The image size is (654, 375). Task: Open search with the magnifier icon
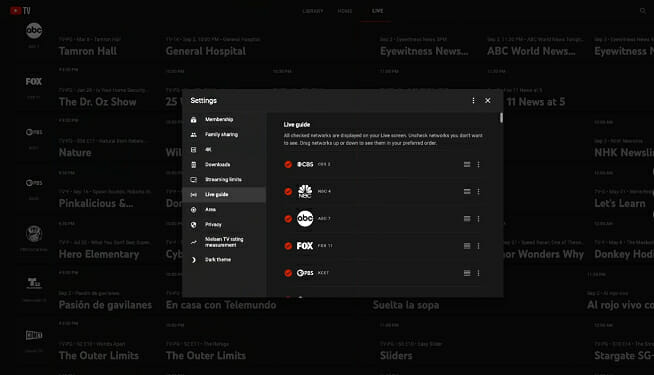[643, 11]
